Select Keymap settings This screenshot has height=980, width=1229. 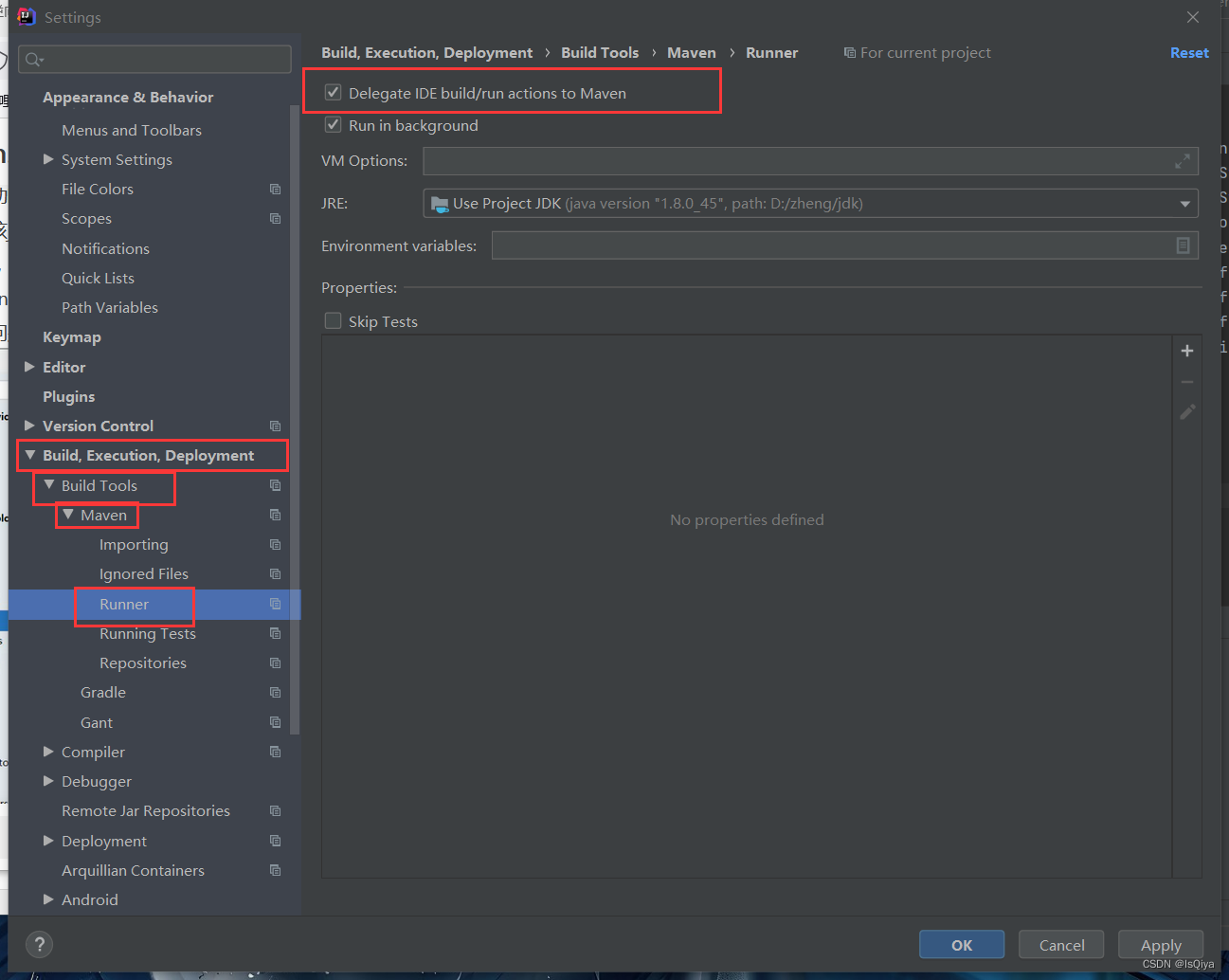(72, 337)
